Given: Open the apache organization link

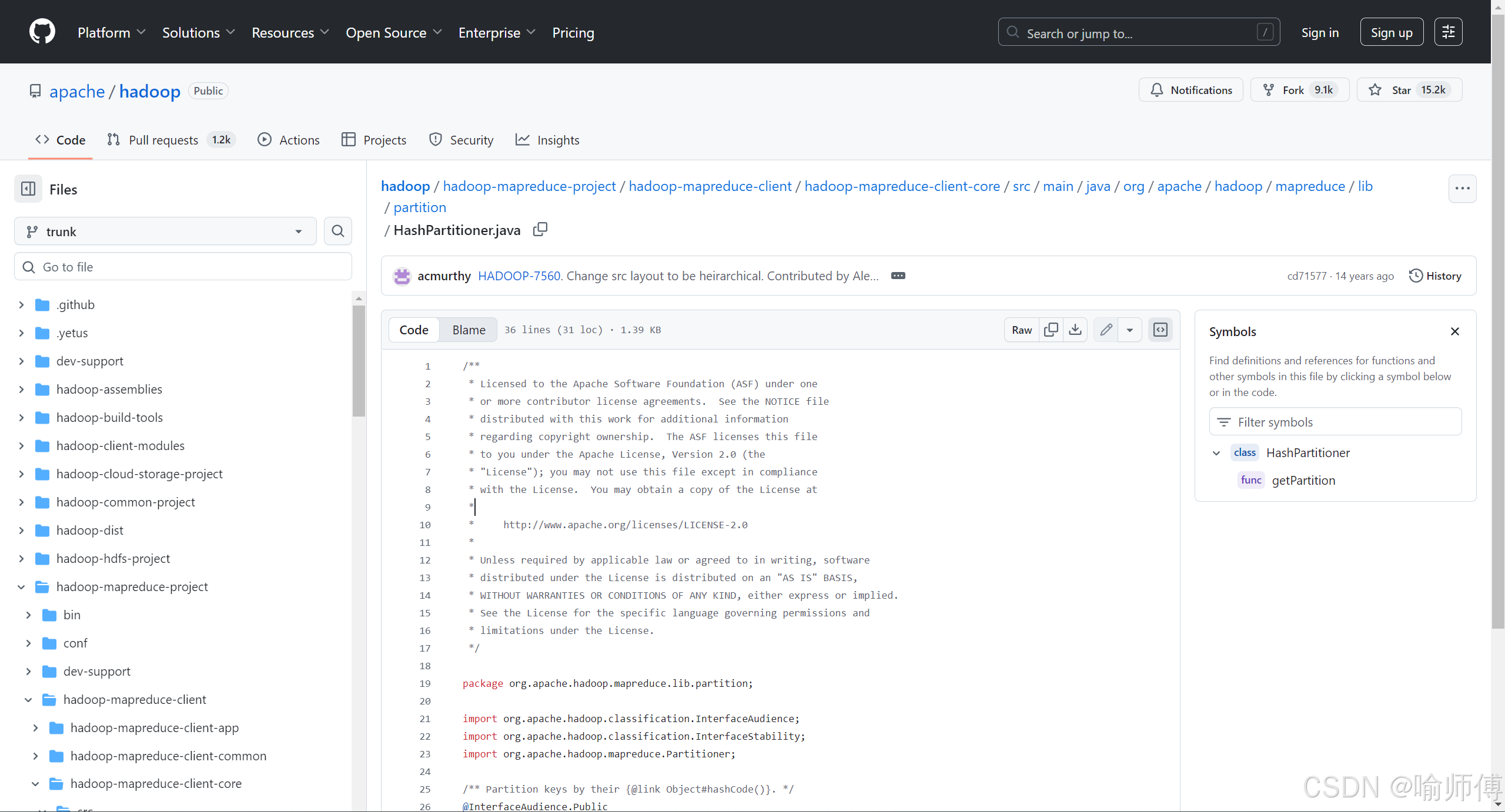Looking at the screenshot, I should tap(77, 91).
